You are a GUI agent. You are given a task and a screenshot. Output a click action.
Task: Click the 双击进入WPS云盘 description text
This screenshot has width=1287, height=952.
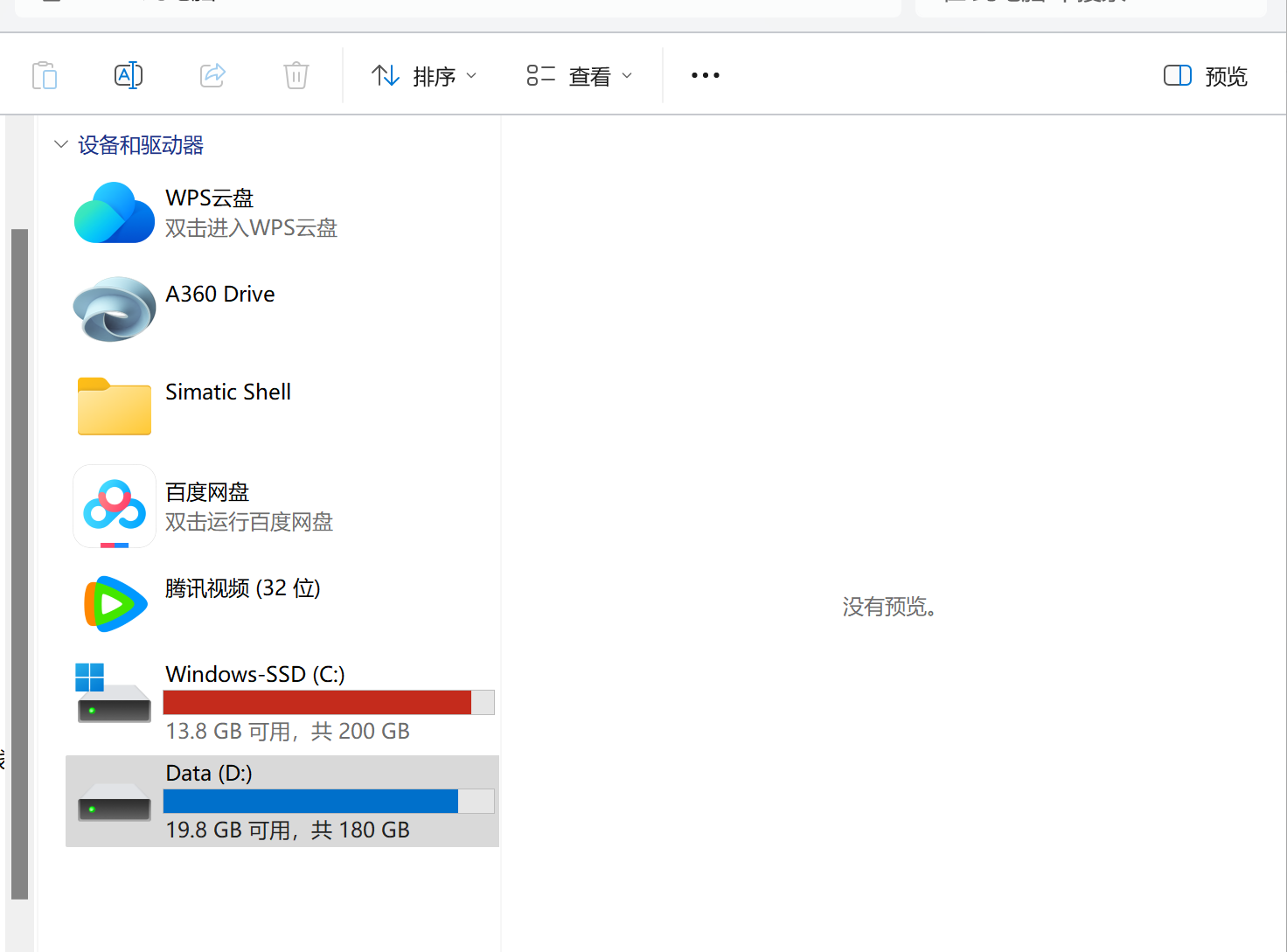pyautogui.click(x=252, y=228)
